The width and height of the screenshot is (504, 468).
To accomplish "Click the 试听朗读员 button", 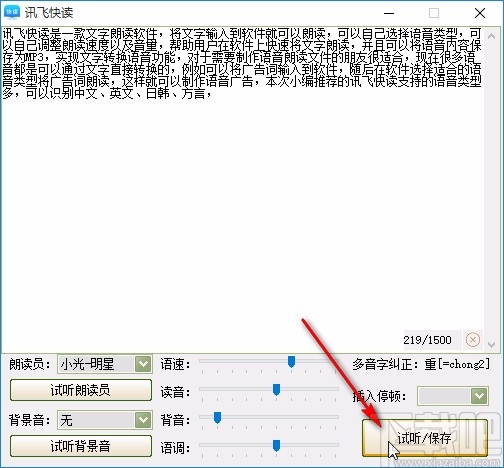I will click(81, 390).
